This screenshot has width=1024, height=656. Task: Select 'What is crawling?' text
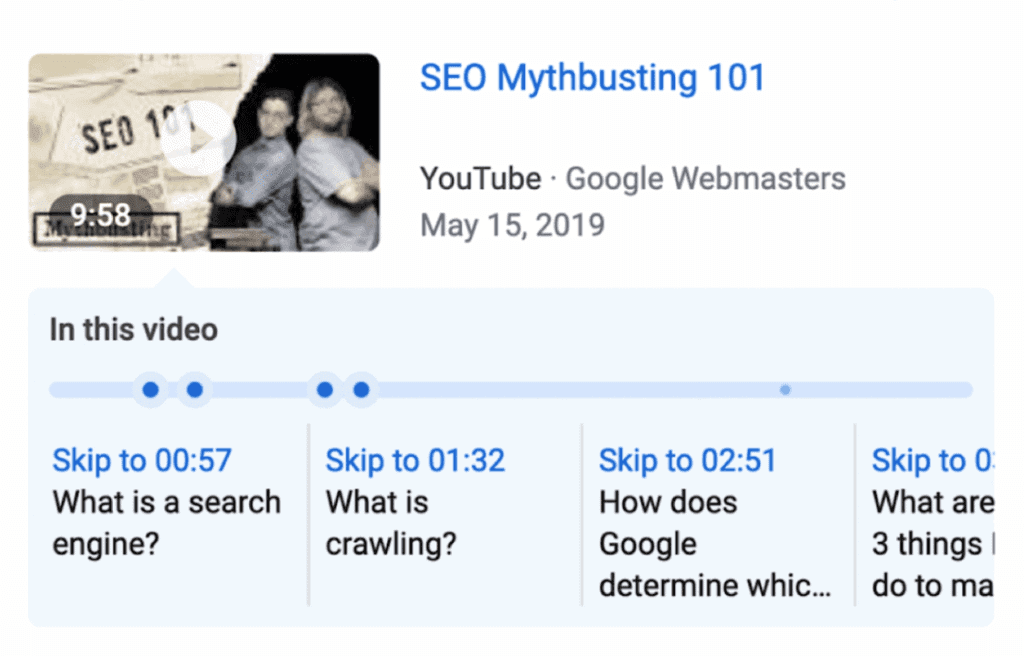391,523
